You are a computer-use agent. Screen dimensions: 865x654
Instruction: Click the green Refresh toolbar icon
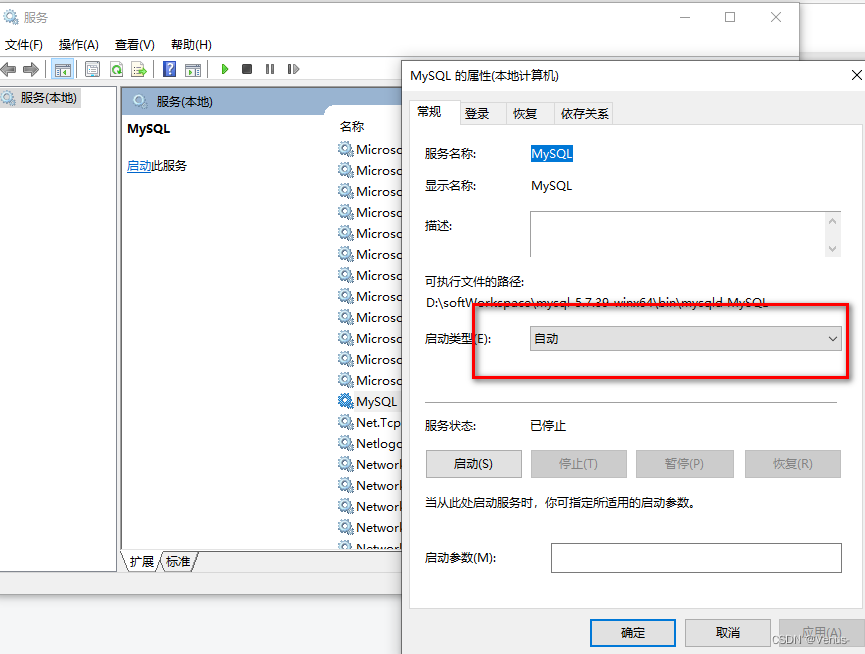(116, 69)
